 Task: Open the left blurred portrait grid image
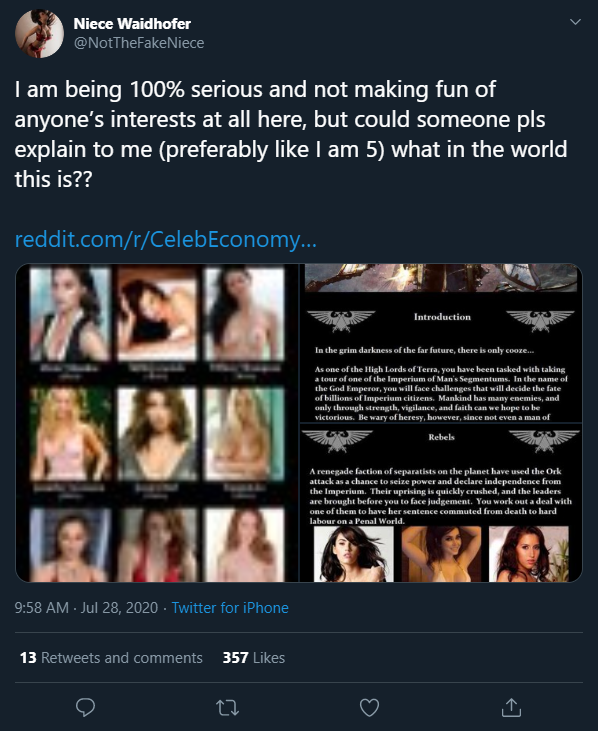pos(157,423)
